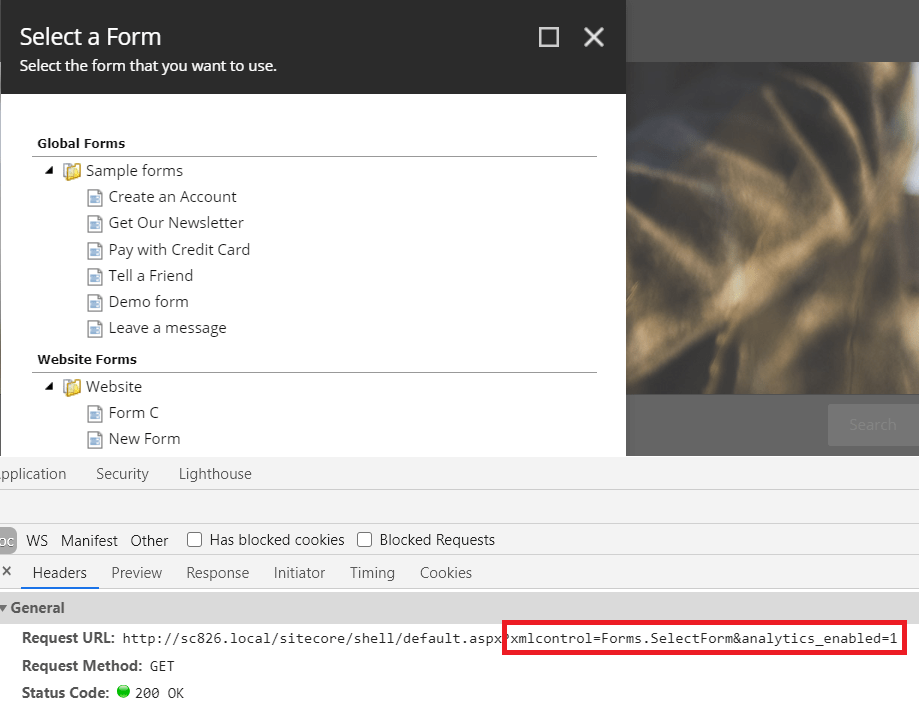Collapse the General headers section

(3, 608)
